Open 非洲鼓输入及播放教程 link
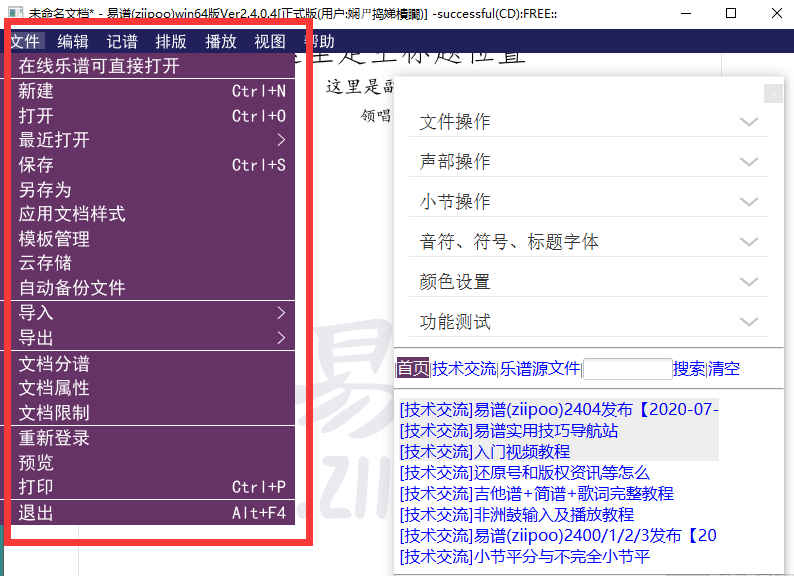Image resolution: width=794 pixels, height=576 pixels. 517,515
